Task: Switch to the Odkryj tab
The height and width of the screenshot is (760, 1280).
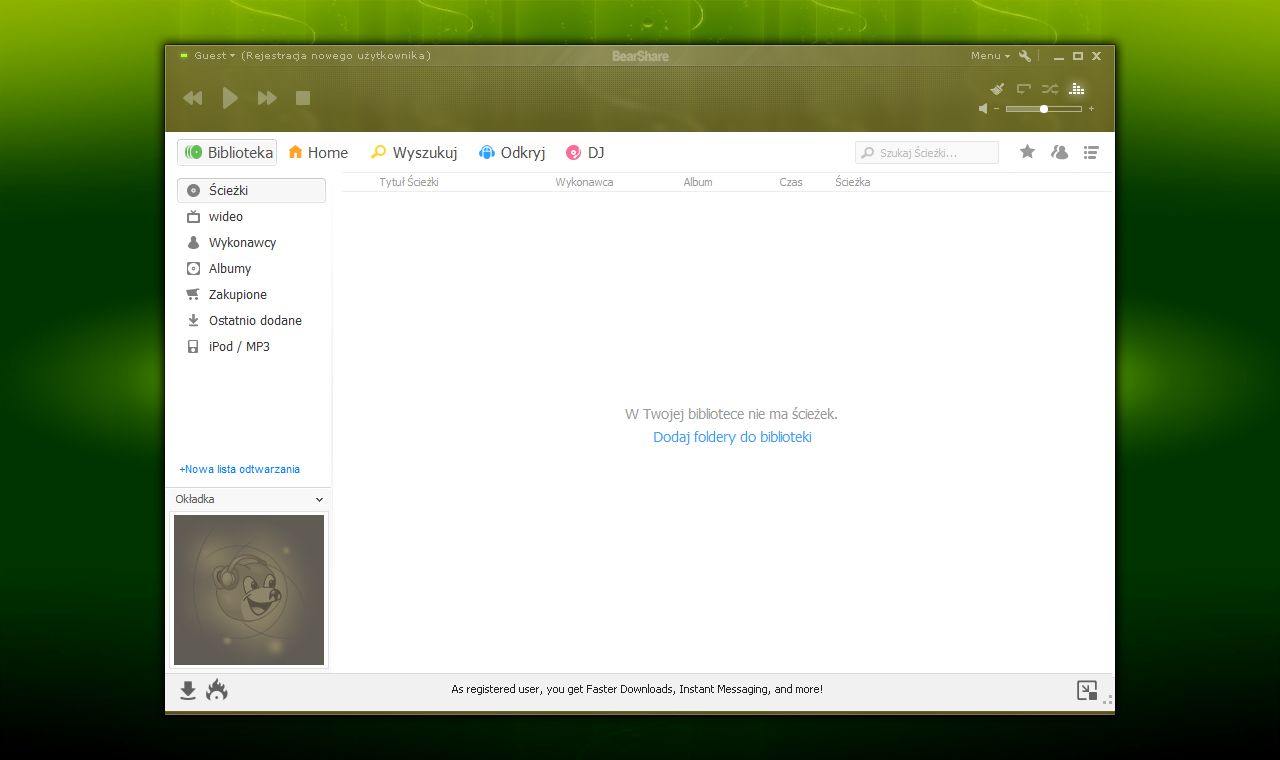Action: 512,152
